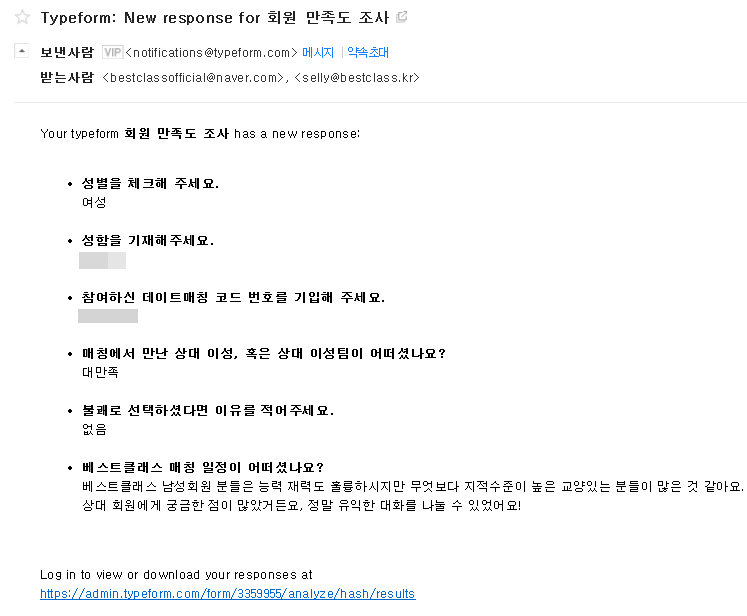Click the 없음 answer text

[x=94, y=429]
